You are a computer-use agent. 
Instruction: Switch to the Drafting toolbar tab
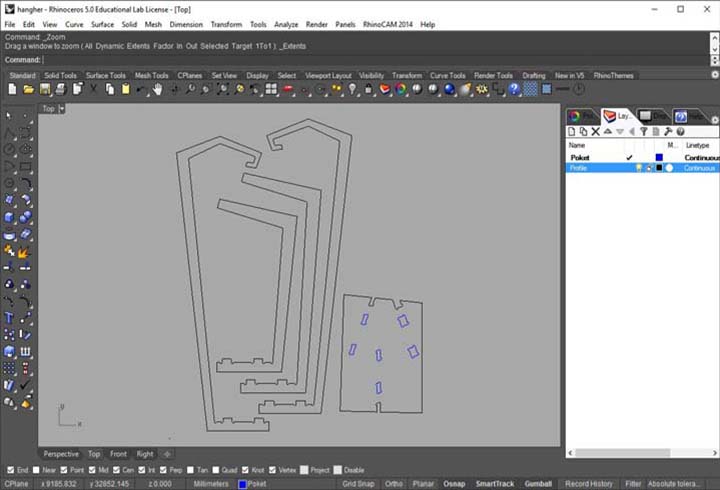[534, 75]
